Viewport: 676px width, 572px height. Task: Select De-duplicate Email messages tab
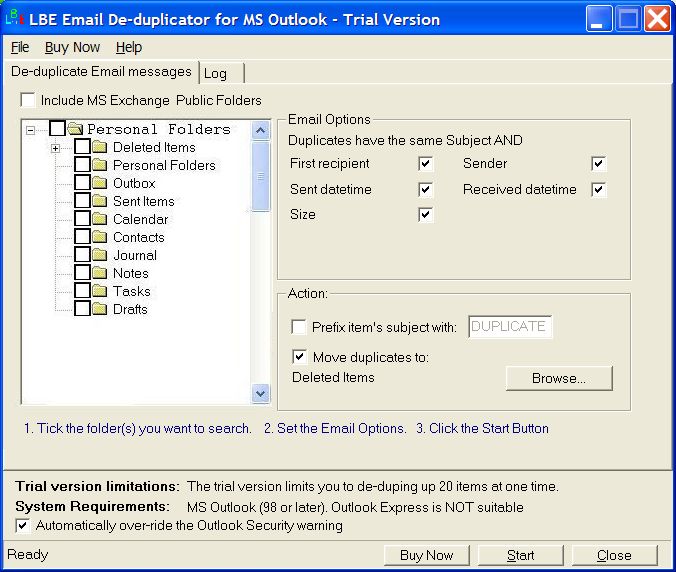(101, 72)
